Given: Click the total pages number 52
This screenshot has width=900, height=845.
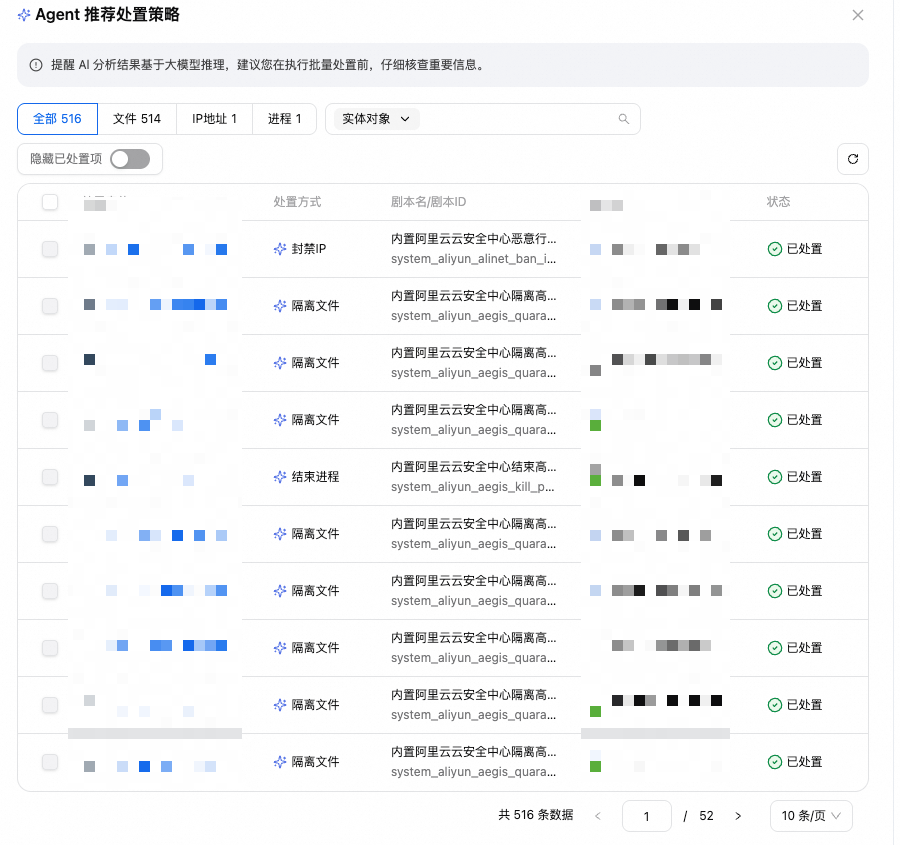Looking at the screenshot, I should click(x=706, y=816).
